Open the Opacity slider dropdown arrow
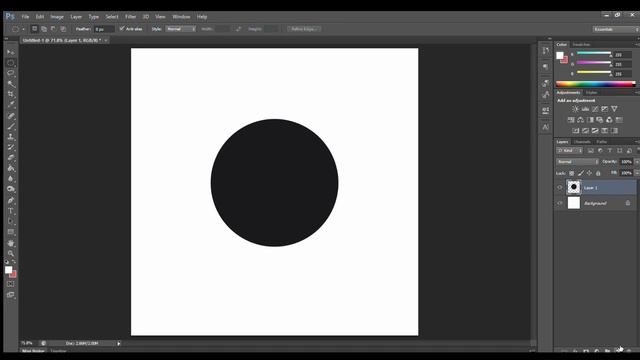The width and height of the screenshot is (640, 360). tap(636, 162)
